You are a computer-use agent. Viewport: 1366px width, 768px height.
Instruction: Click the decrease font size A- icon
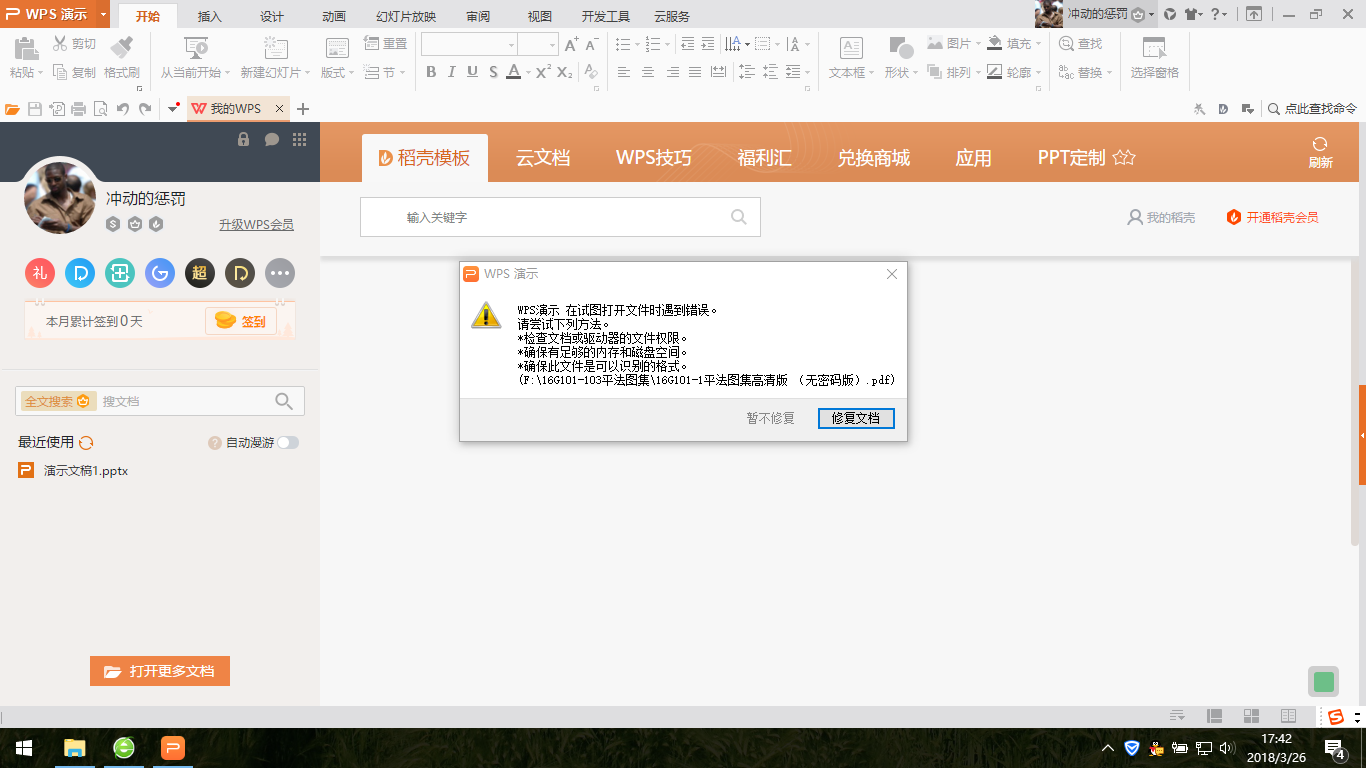point(591,44)
